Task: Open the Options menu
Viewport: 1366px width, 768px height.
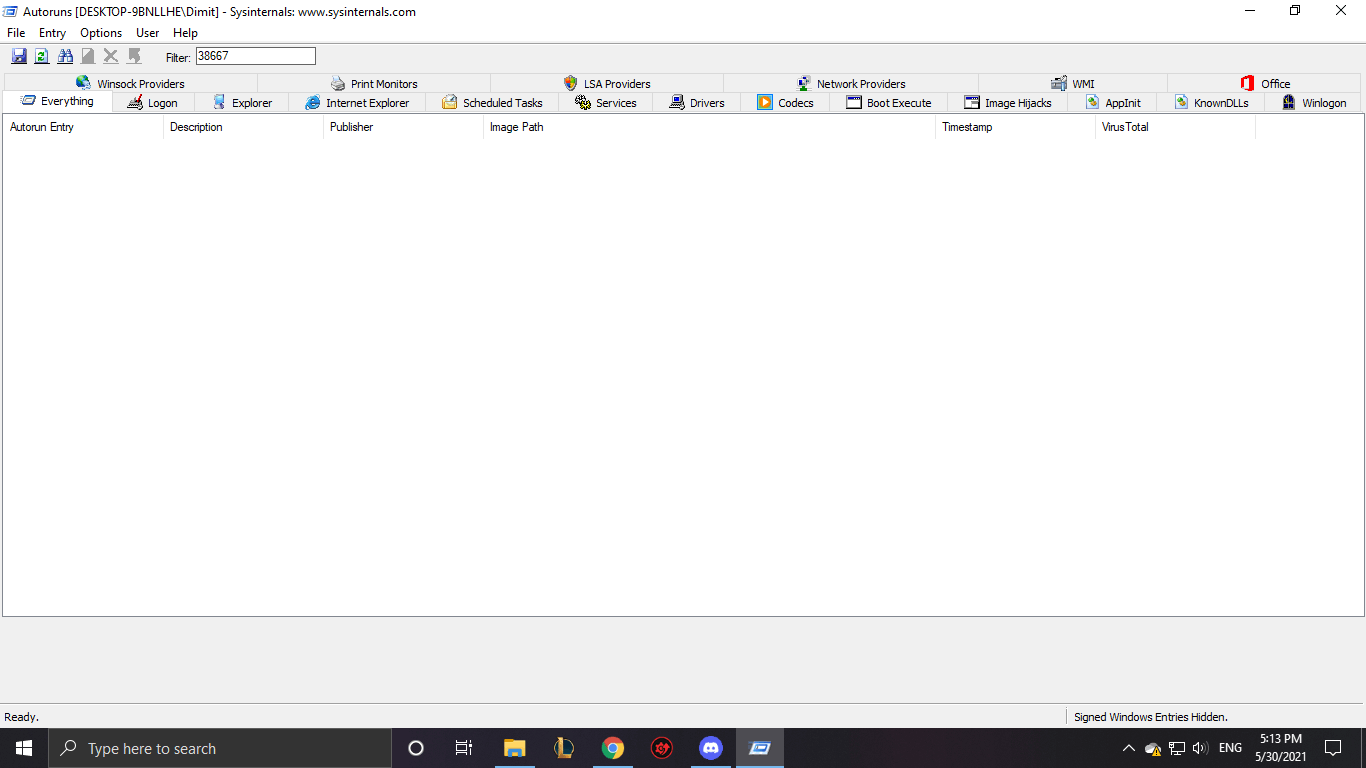Action: point(101,33)
